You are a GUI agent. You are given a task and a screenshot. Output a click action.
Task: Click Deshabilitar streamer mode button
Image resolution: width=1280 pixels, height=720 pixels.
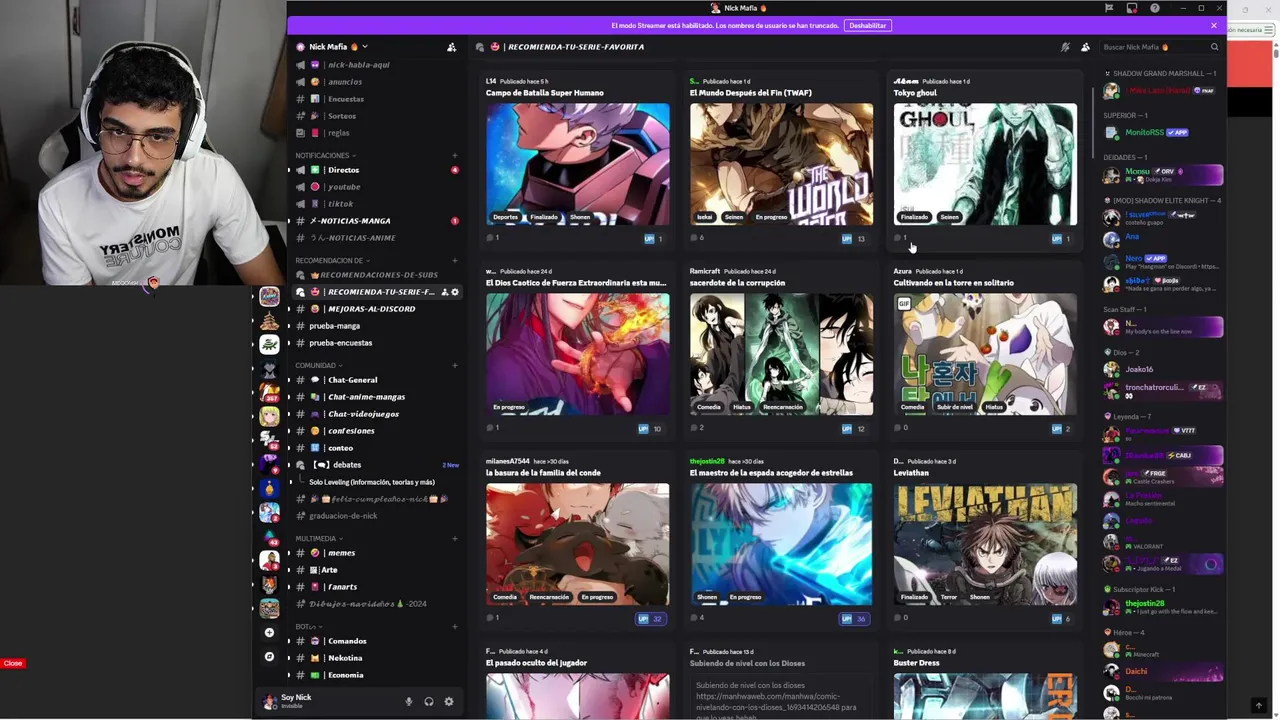[x=867, y=25]
